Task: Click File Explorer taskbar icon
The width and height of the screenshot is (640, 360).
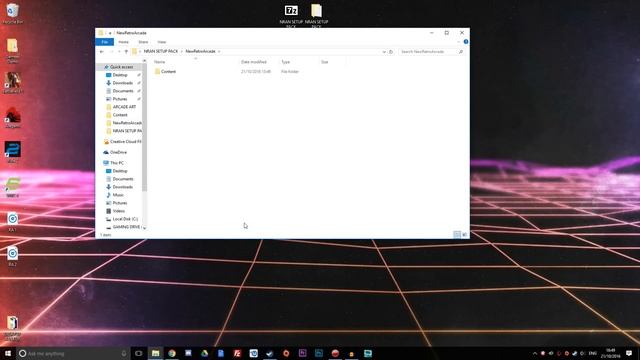Action: click(x=156, y=353)
